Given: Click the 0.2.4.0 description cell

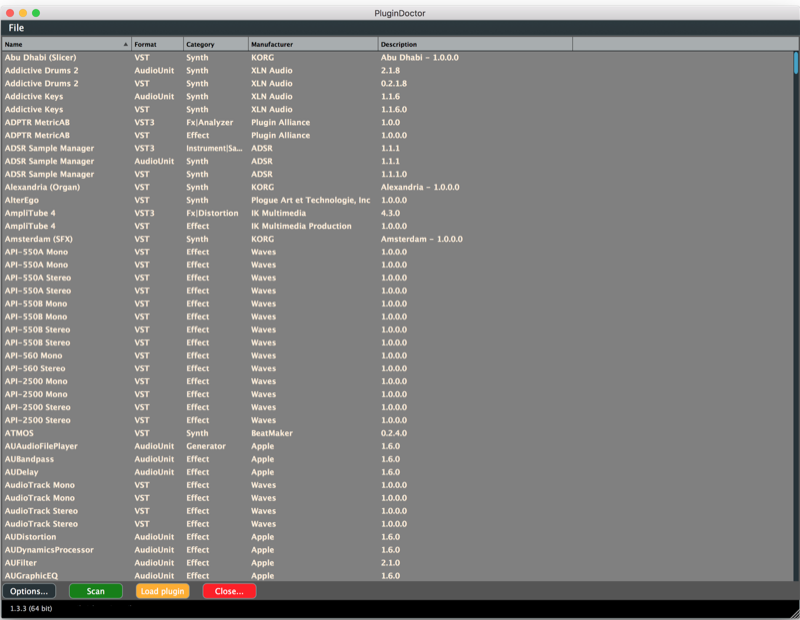Looking at the screenshot, I should 394,433.
